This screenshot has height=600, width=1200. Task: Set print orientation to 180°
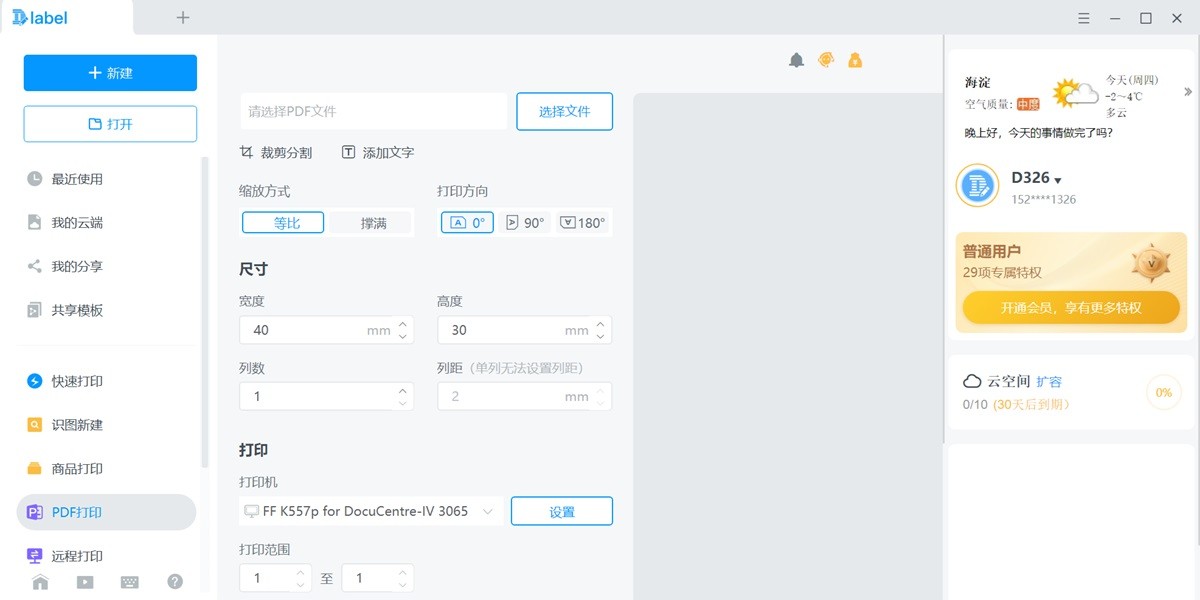pos(583,222)
